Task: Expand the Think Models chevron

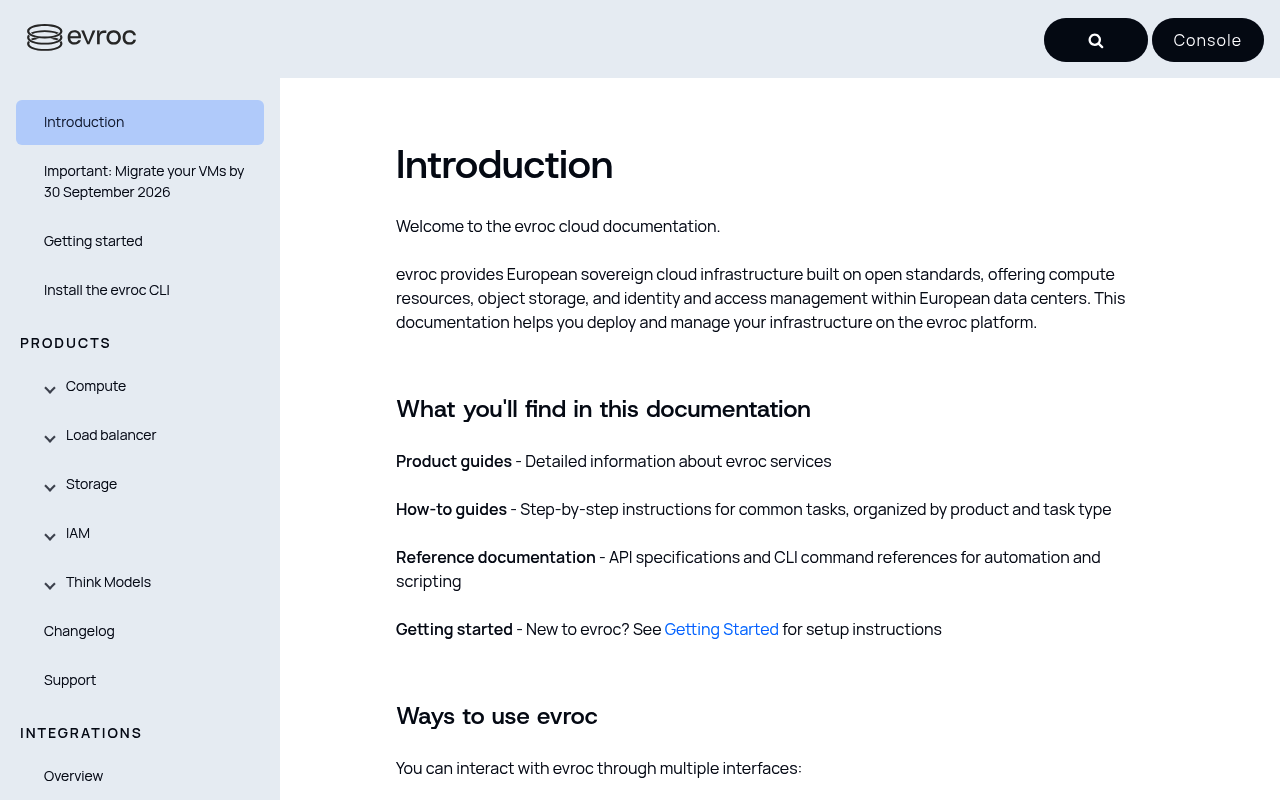Action: pos(50,585)
